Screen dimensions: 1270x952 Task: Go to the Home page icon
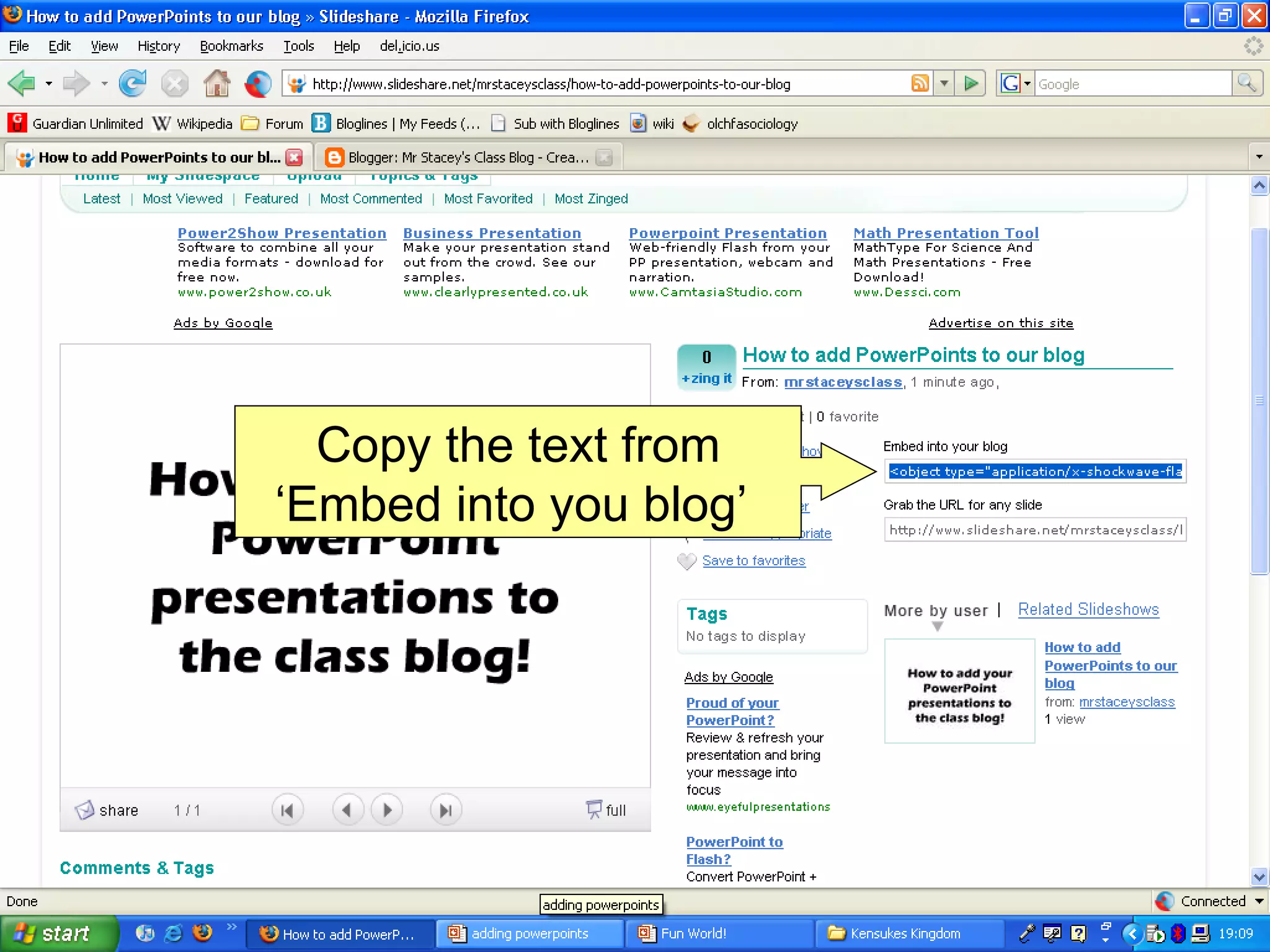[217, 84]
